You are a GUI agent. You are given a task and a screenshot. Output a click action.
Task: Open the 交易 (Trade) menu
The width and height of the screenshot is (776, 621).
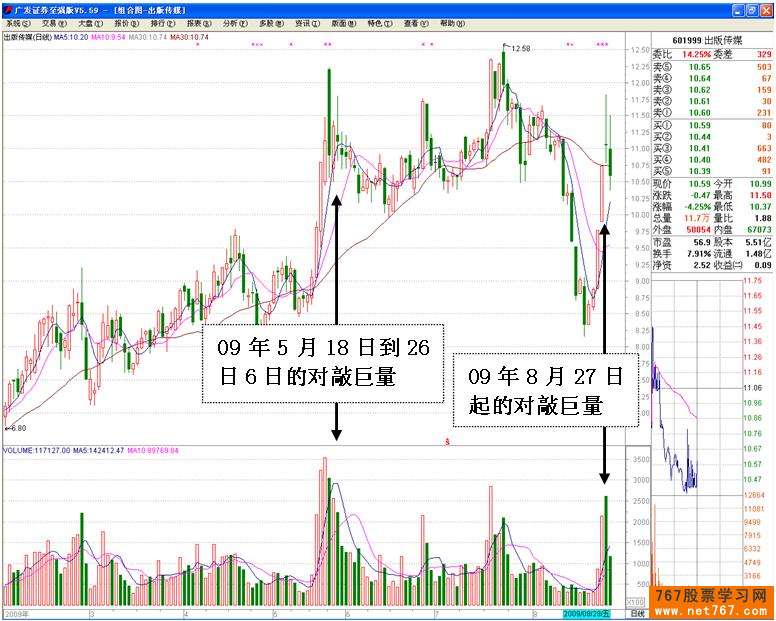pos(53,22)
